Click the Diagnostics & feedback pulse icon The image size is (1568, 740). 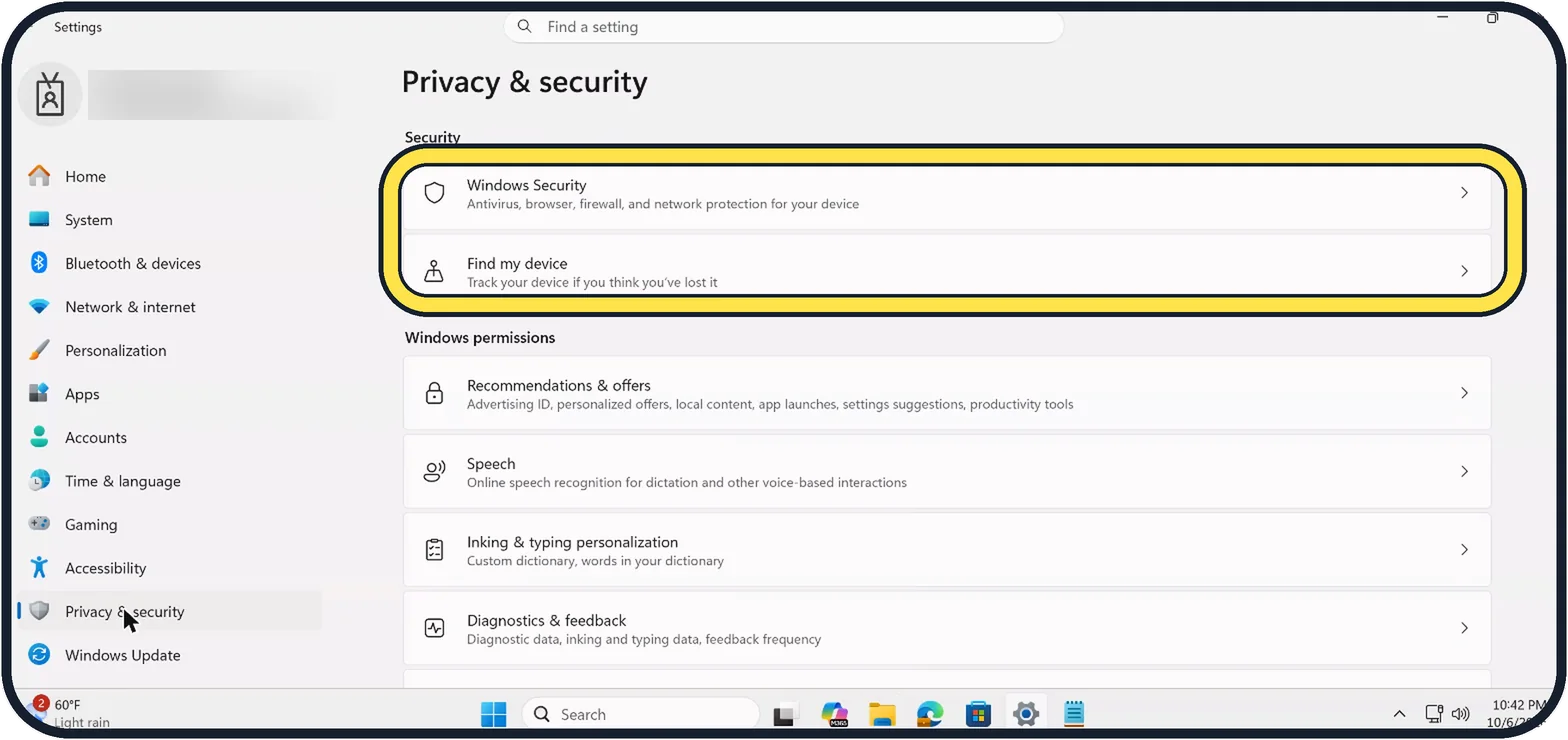point(434,628)
